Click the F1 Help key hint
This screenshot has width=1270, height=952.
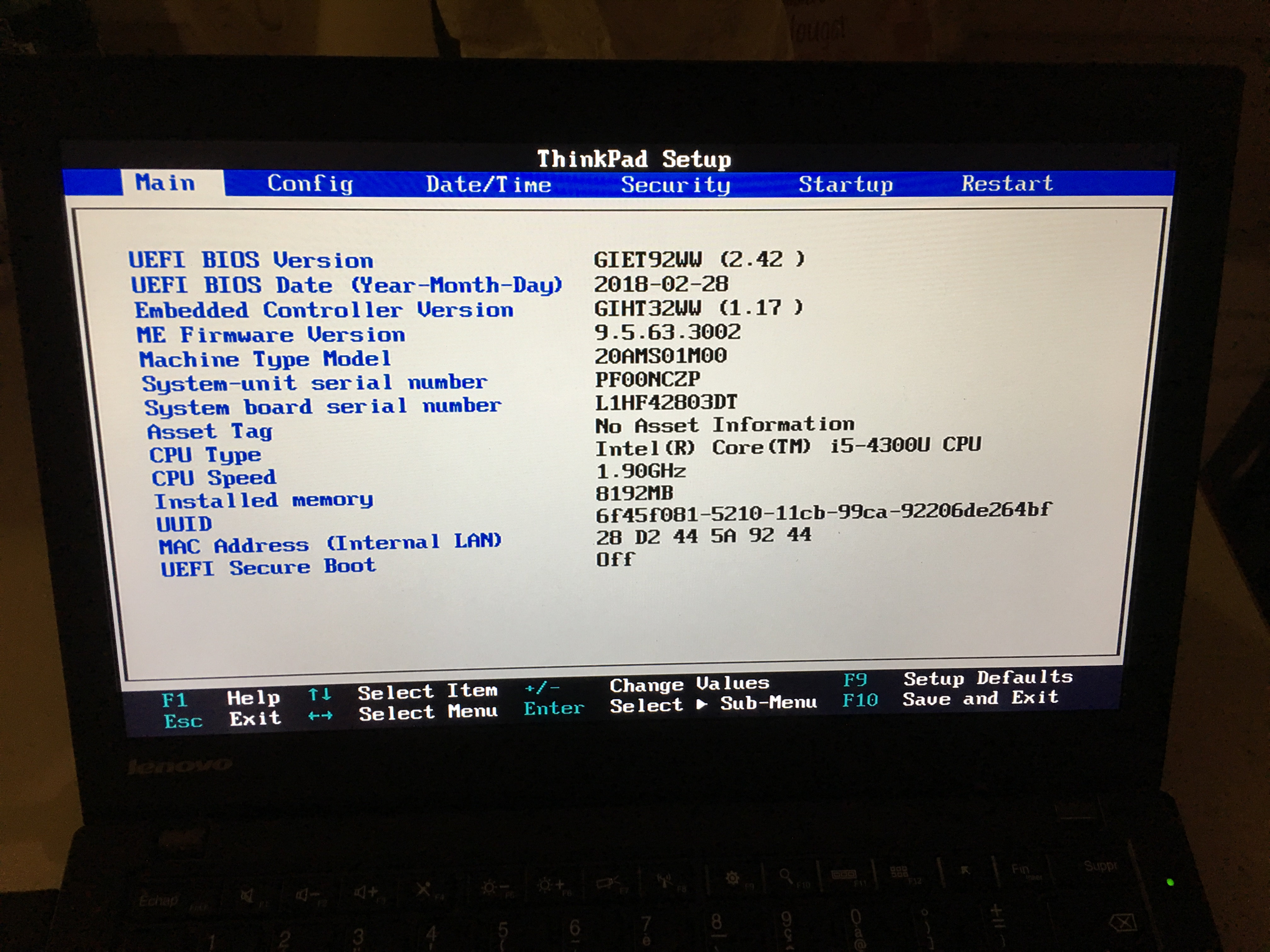tap(175, 700)
